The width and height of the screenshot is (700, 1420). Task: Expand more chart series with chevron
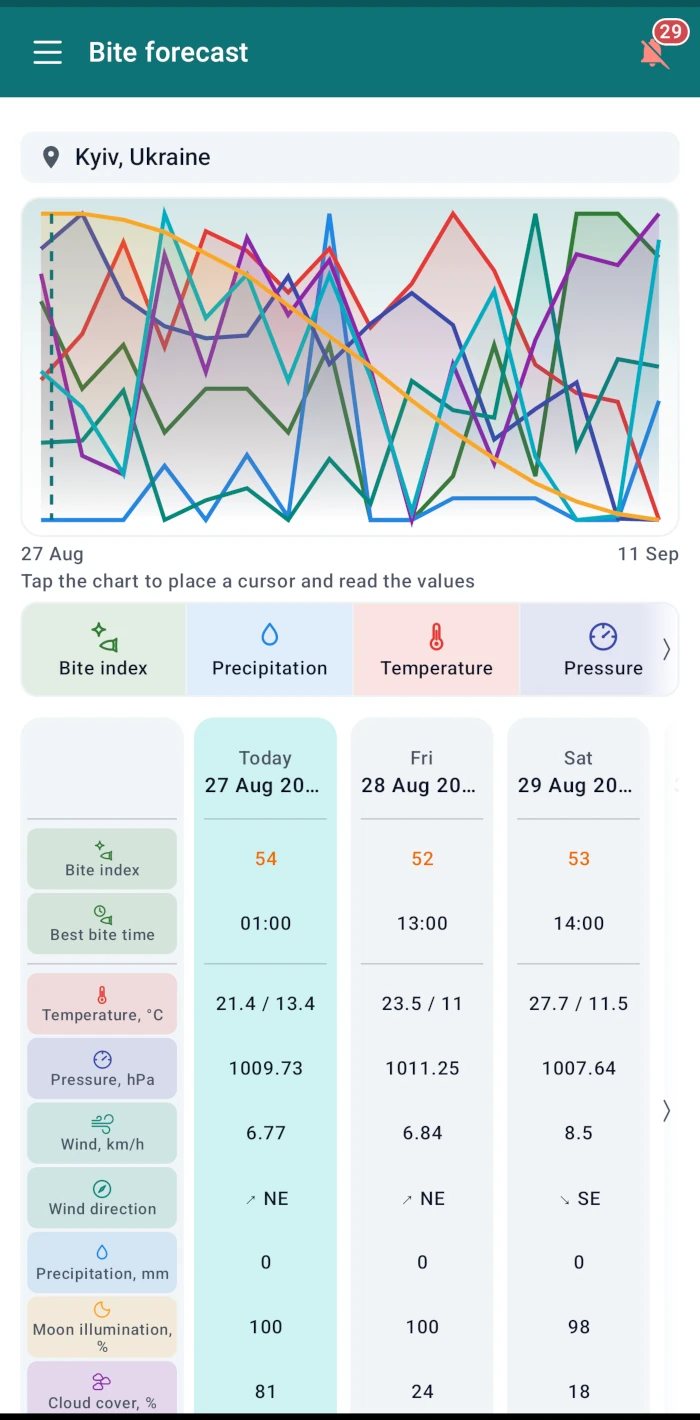tap(667, 650)
